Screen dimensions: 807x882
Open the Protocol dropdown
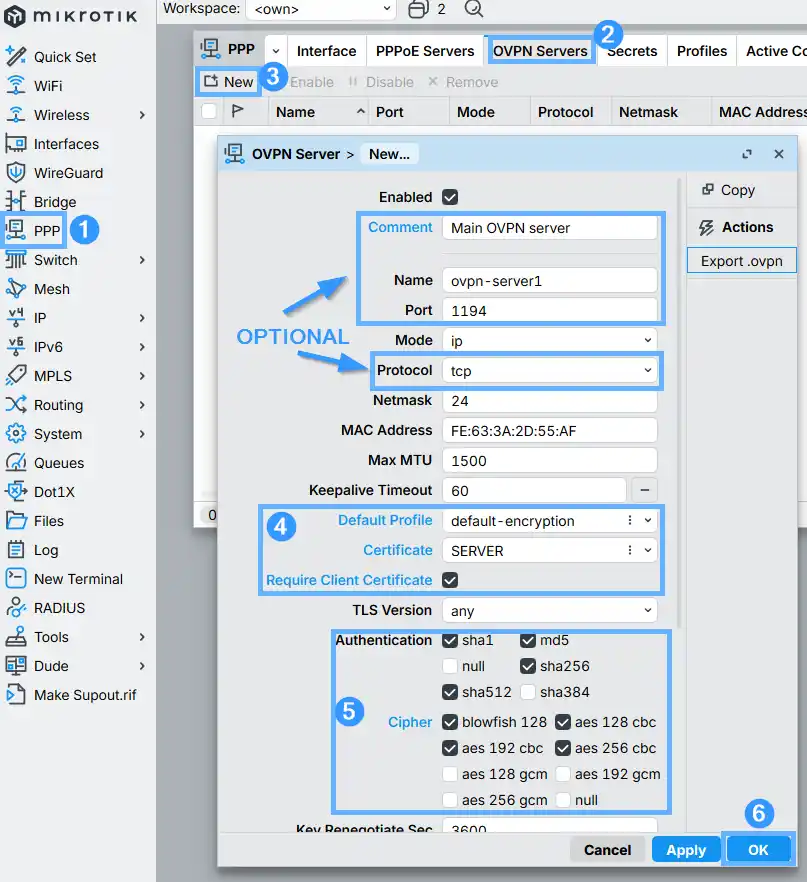[x=549, y=370]
